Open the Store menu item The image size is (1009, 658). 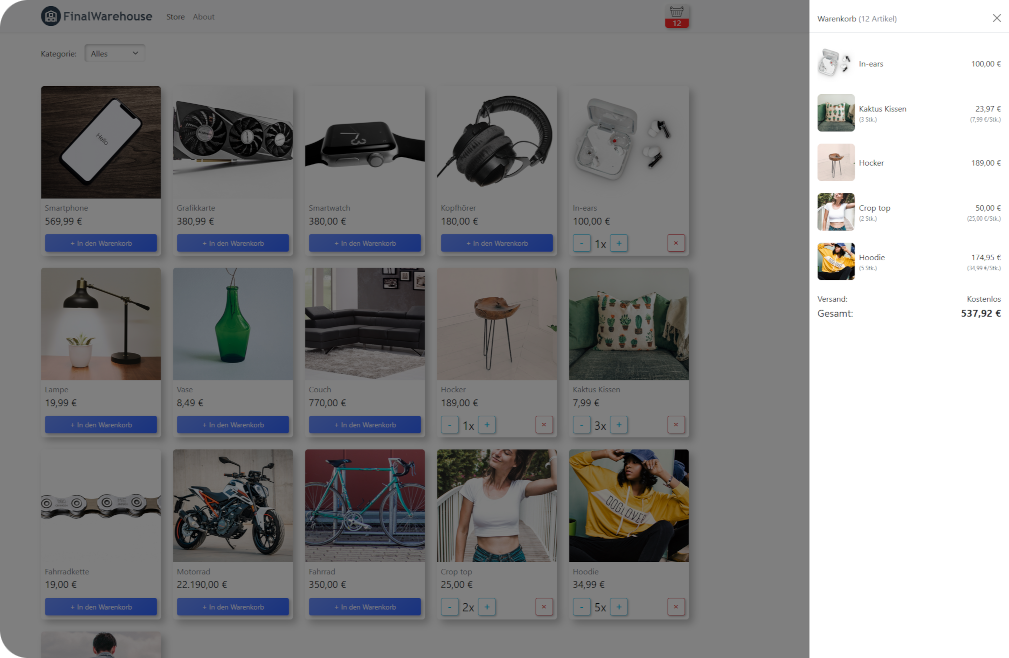pos(175,16)
